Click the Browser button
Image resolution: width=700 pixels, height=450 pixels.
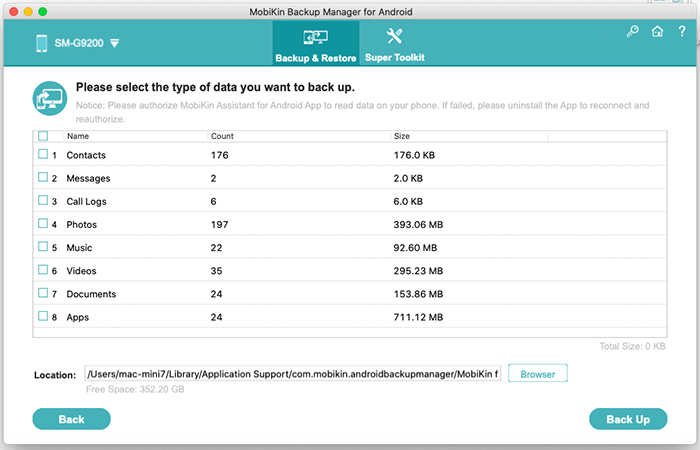click(x=538, y=374)
